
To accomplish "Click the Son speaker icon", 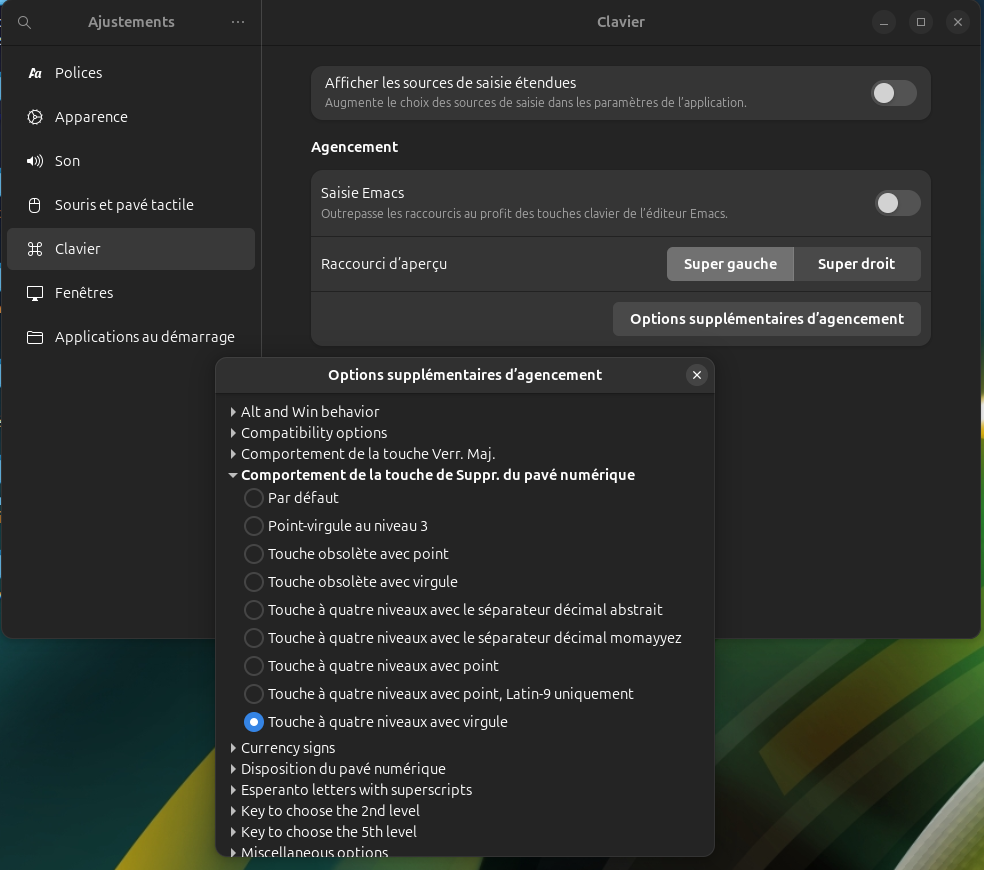I will click(x=35, y=161).
